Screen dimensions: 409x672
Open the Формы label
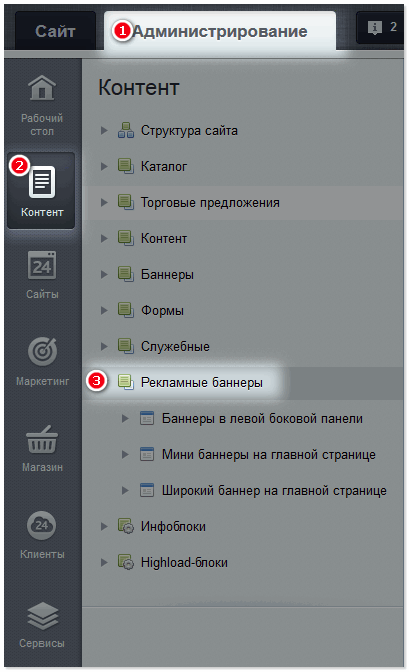pyautogui.click(x=162, y=311)
